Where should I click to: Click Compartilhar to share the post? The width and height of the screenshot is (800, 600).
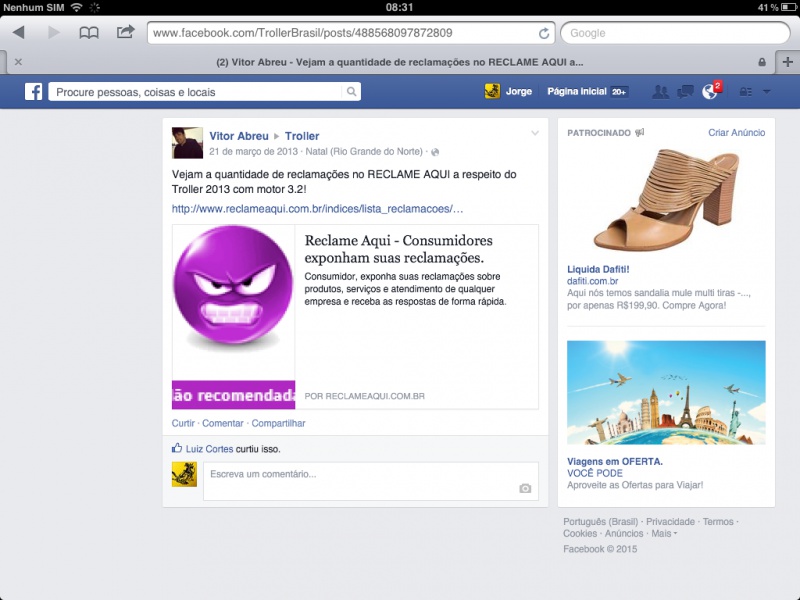point(279,423)
